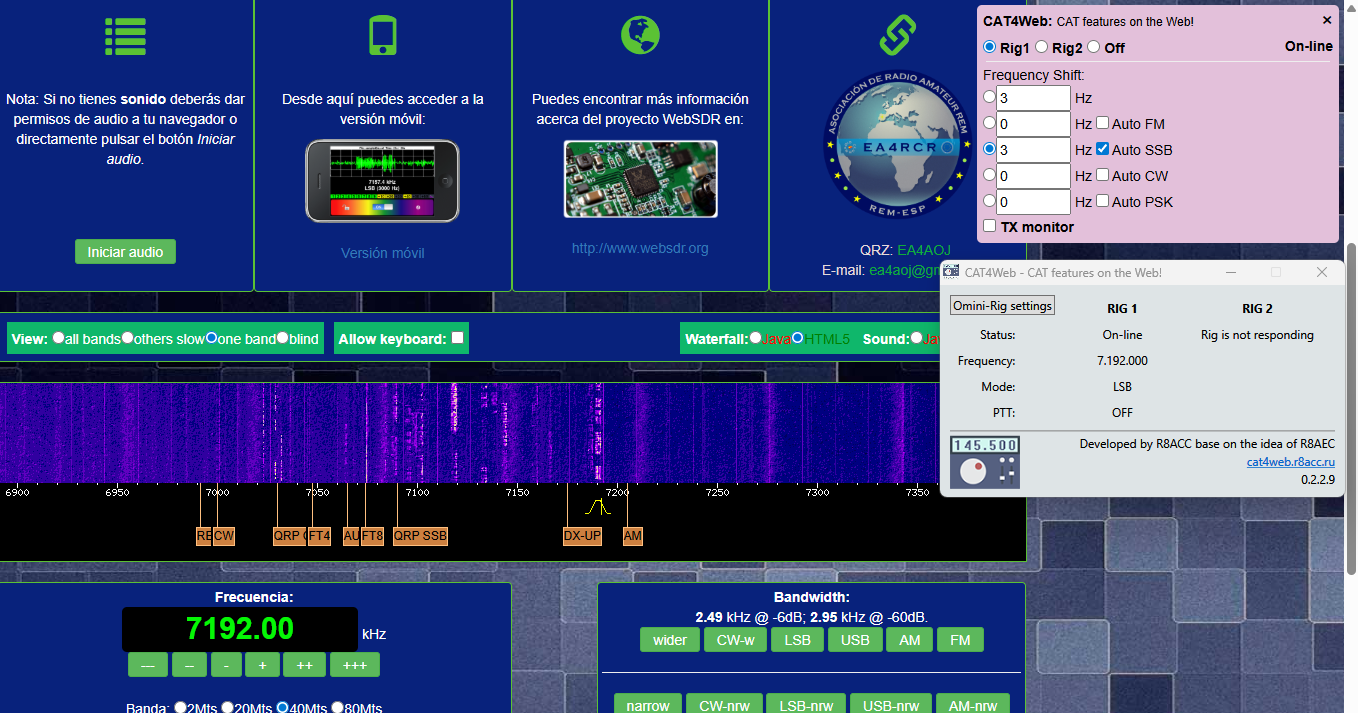Enable the Auto FM checkbox
The width and height of the screenshot is (1358, 713).
[x=1102, y=123]
